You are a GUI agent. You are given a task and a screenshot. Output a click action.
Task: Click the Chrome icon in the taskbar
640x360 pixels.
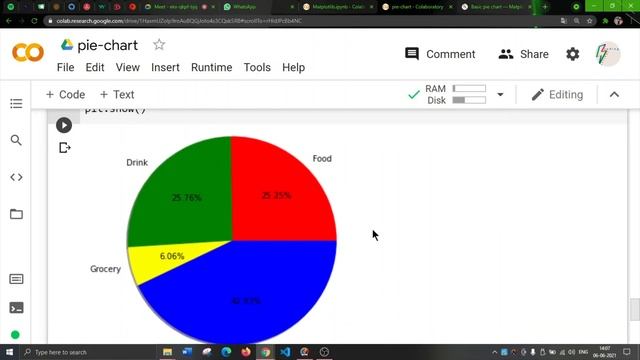click(x=265, y=352)
